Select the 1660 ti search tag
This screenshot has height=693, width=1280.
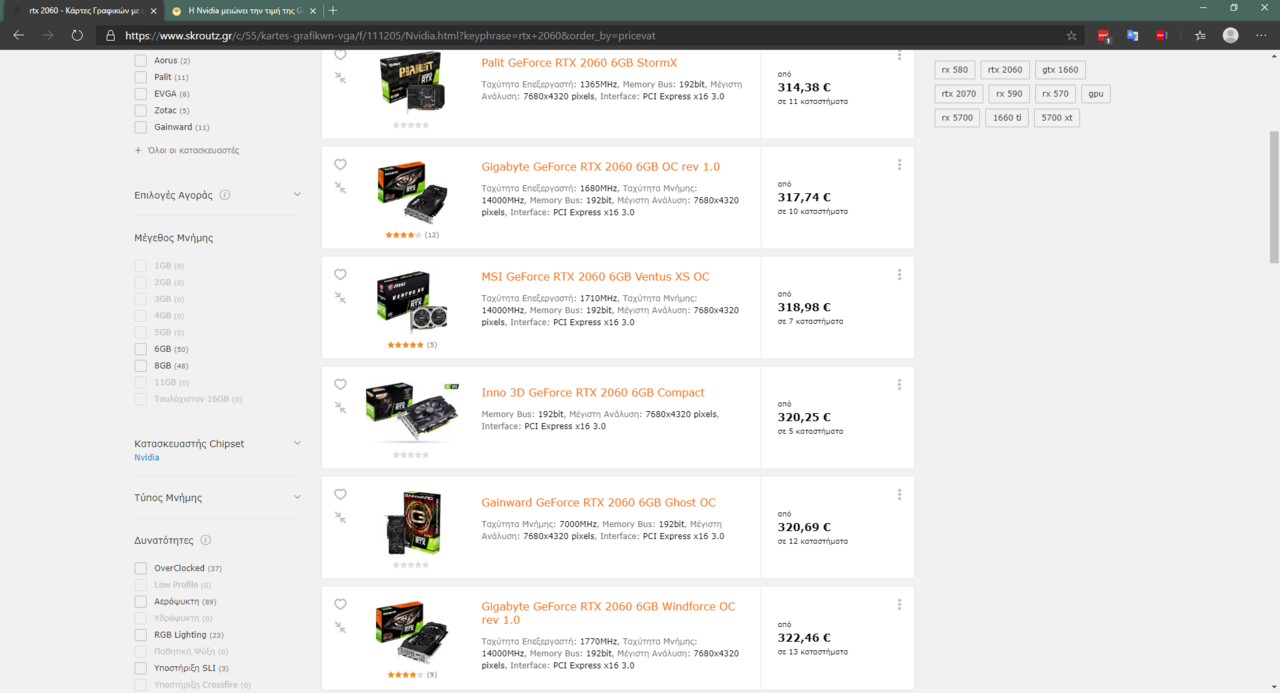pos(1007,118)
